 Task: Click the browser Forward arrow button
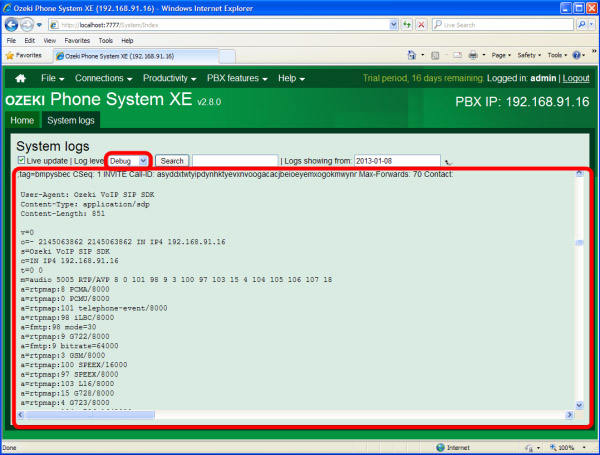(x=27, y=25)
